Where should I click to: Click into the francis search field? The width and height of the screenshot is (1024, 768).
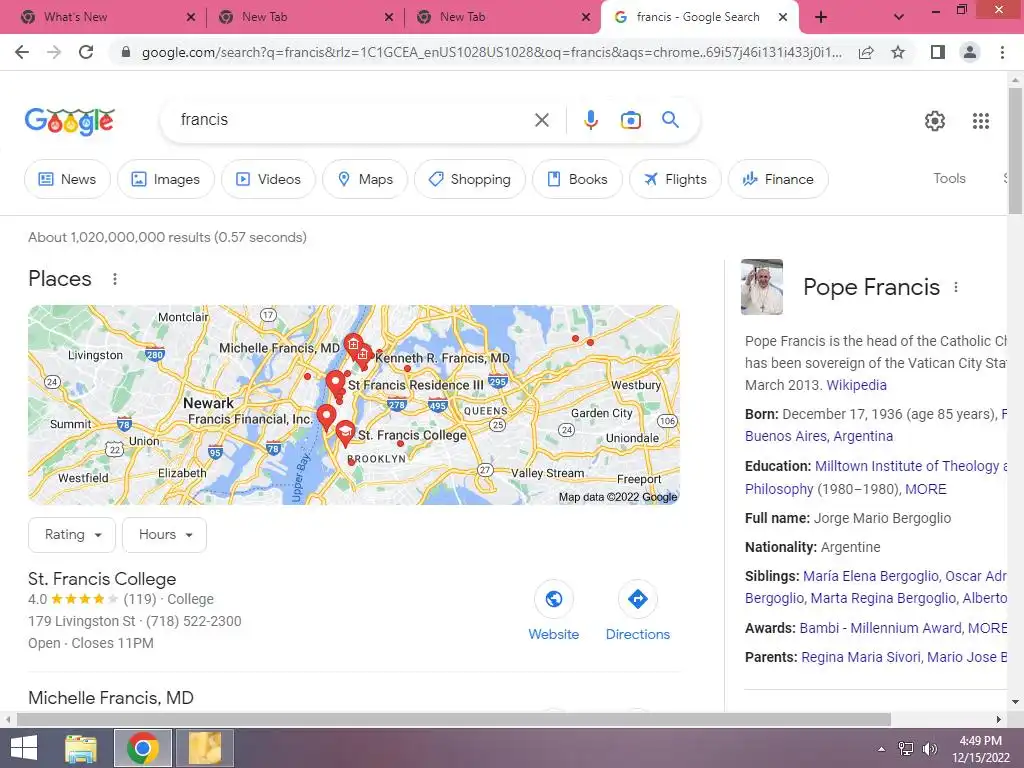353,120
